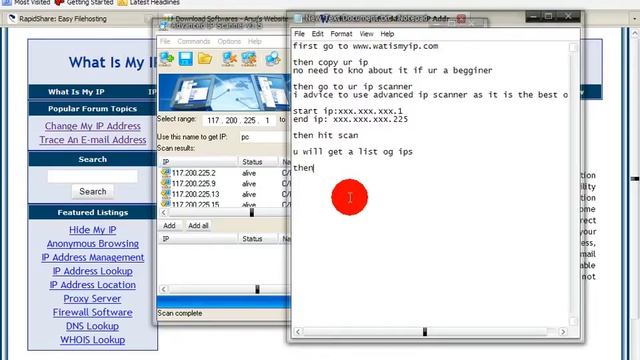Image resolution: width=640 pixels, height=360 pixels.
Task: Open Anonymous Browsing link
Action: click(93, 244)
